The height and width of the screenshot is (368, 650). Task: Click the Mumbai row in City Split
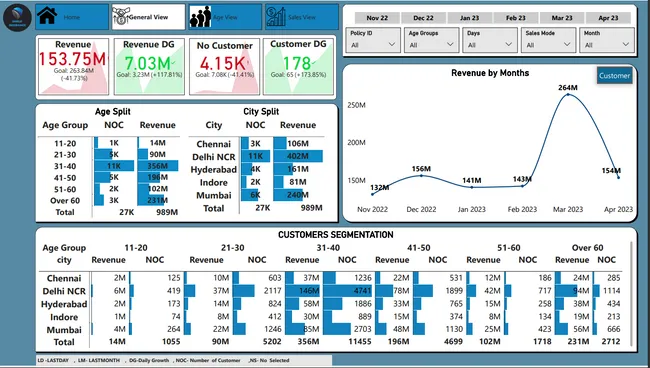256,195
